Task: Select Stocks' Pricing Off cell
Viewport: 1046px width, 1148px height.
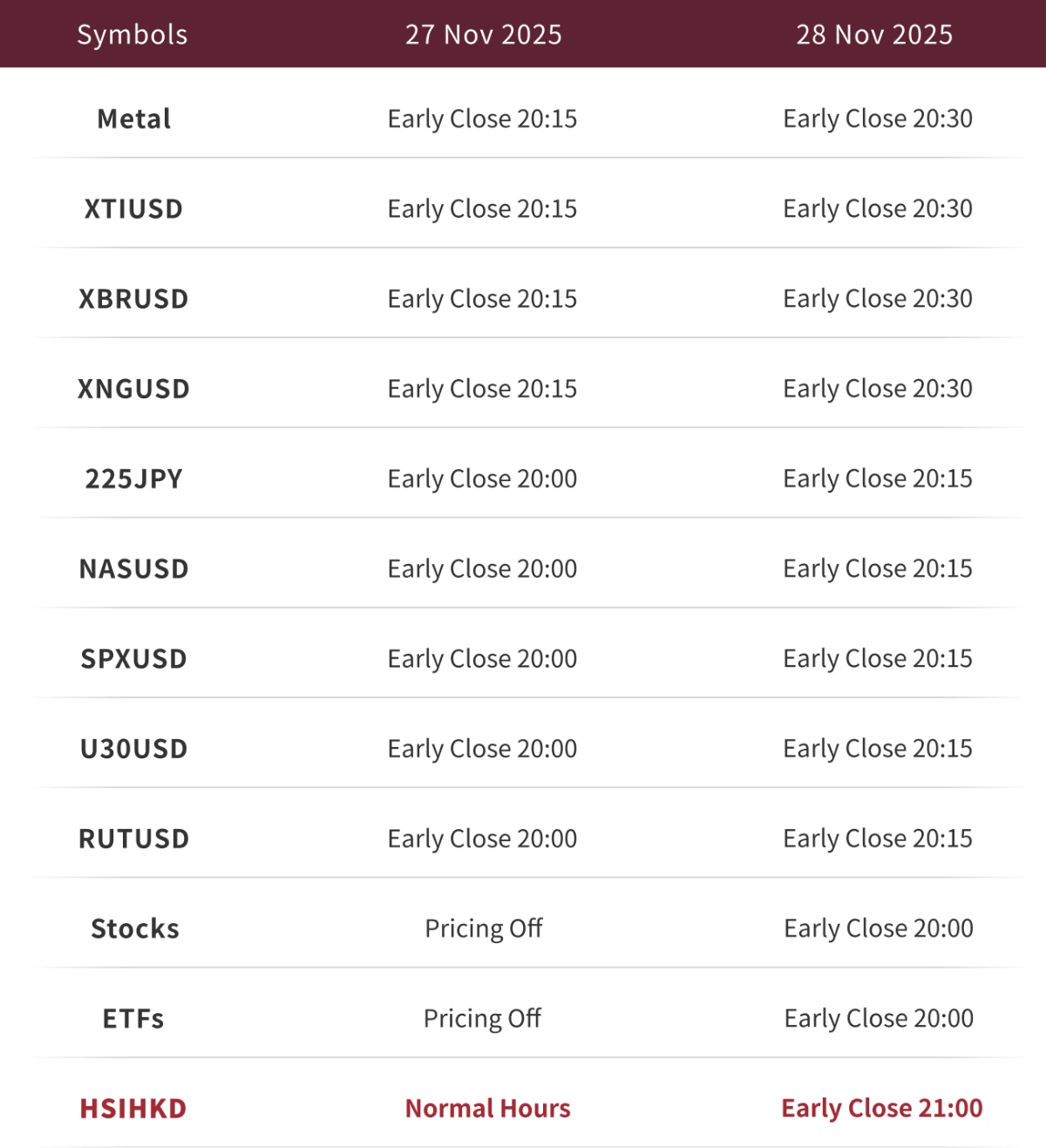Action: click(x=483, y=928)
